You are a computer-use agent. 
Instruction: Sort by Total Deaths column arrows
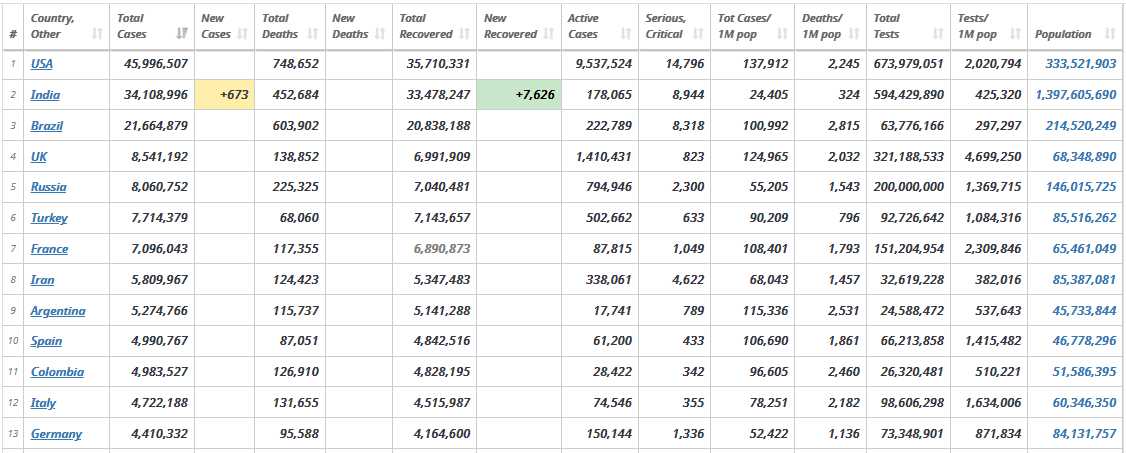(x=312, y=34)
